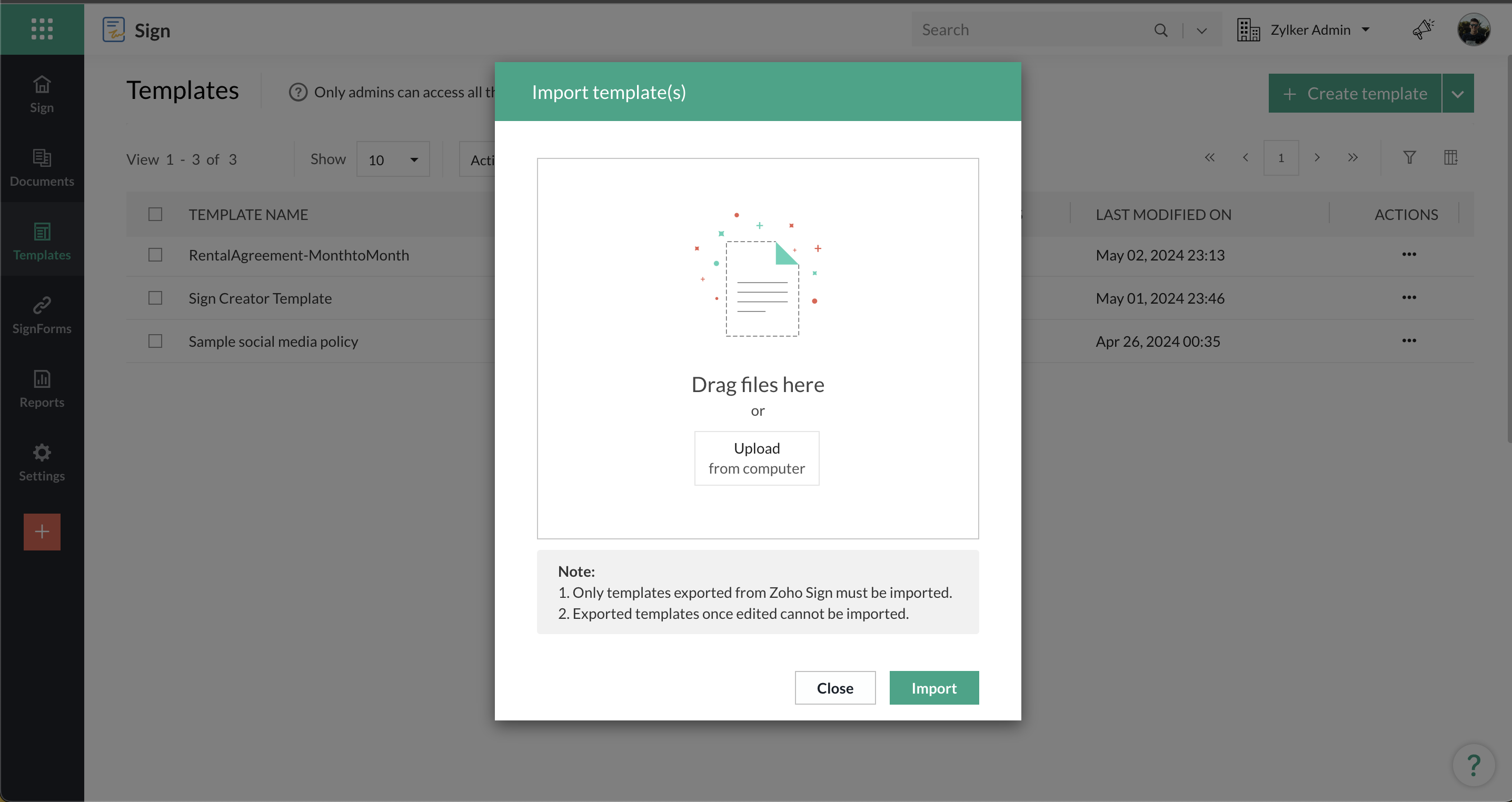Open SignForms in the sidebar

pyautogui.click(x=42, y=315)
